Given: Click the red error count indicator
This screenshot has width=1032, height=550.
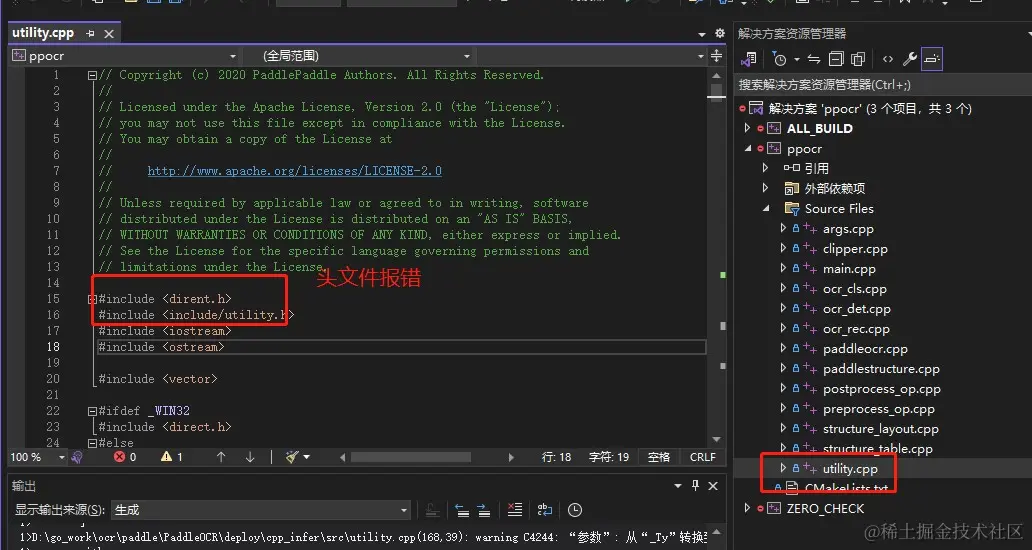Looking at the screenshot, I should point(125,457).
